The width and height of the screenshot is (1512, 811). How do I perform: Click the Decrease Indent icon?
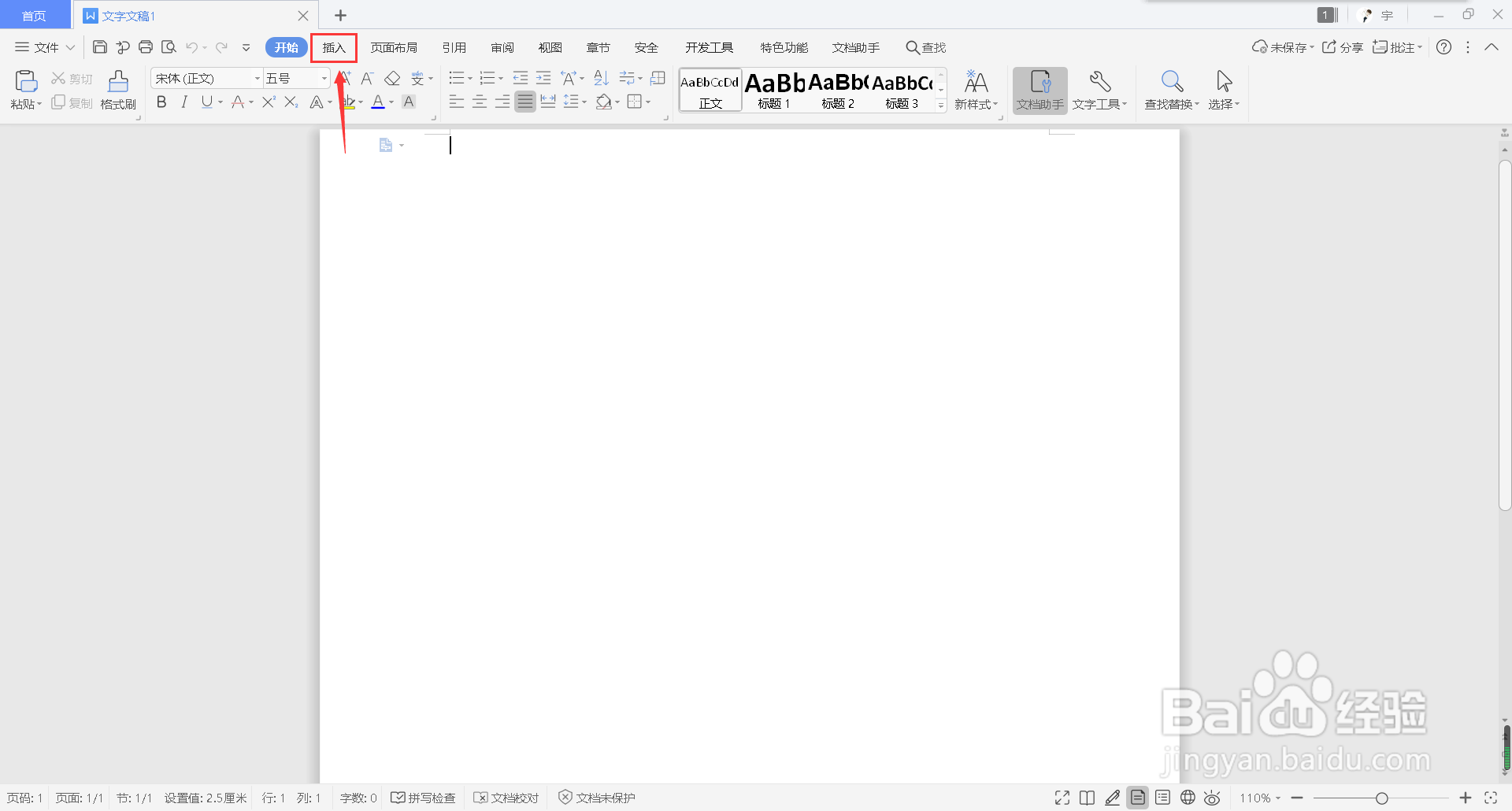[521, 78]
